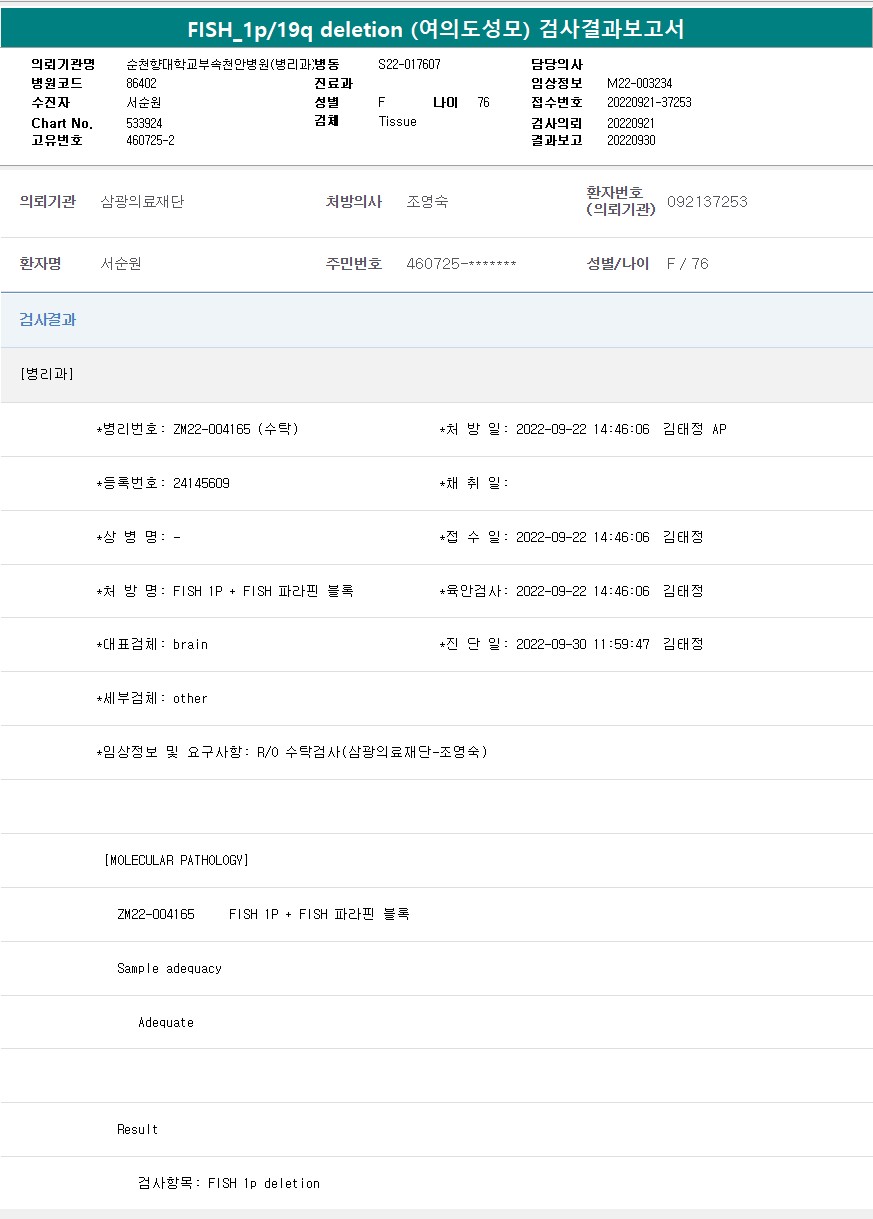Select the Adequate sample adequacy text

click(x=166, y=1022)
